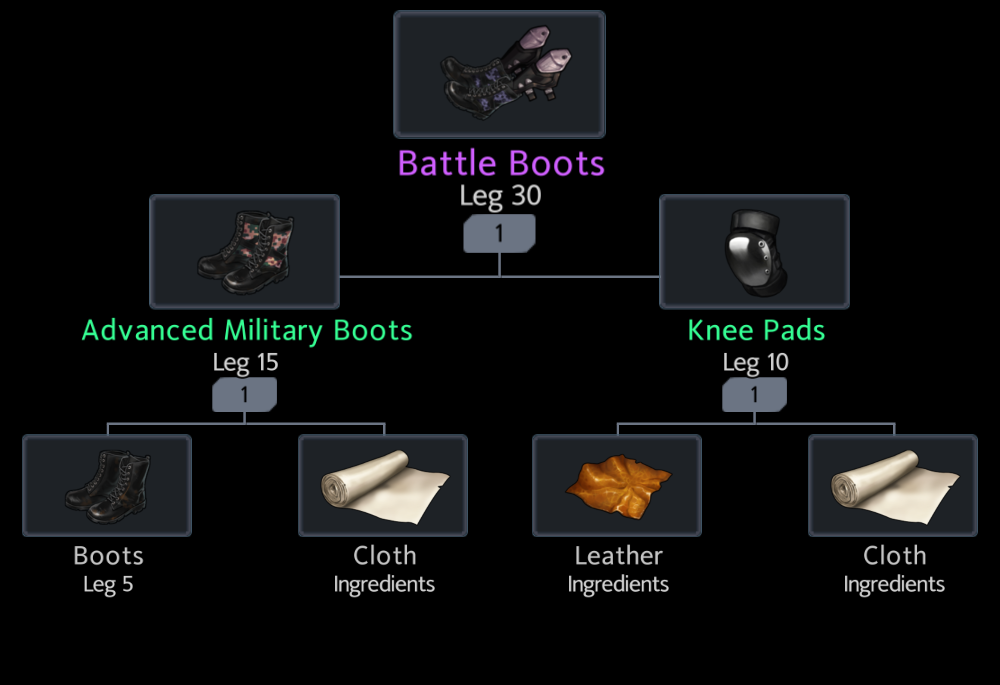Click the Advanced Military Boots icon

[244, 251]
